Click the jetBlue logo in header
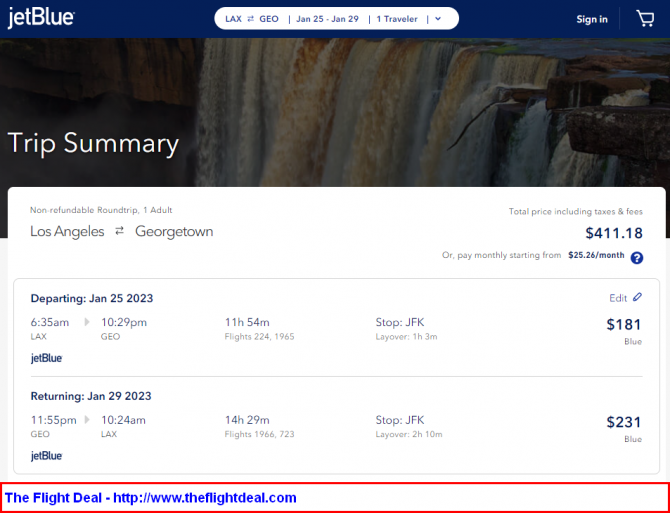Image resolution: width=670 pixels, height=513 pixels. [41, 18]
